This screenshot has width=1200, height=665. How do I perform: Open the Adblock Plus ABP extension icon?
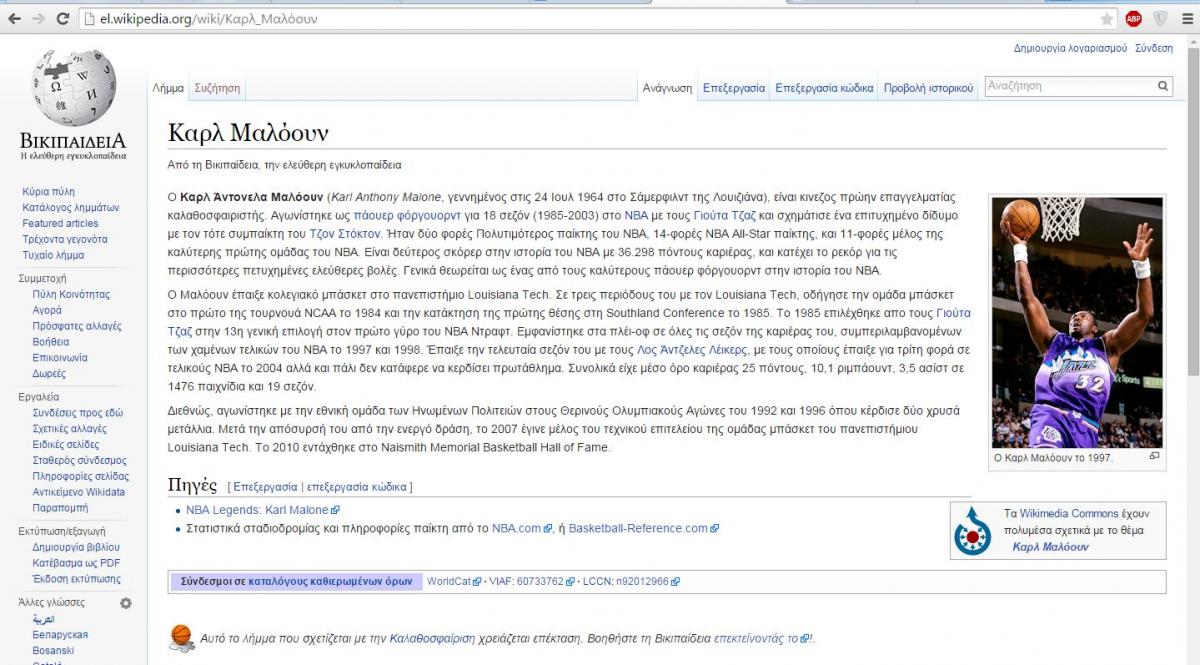(x=1134, y=19)
